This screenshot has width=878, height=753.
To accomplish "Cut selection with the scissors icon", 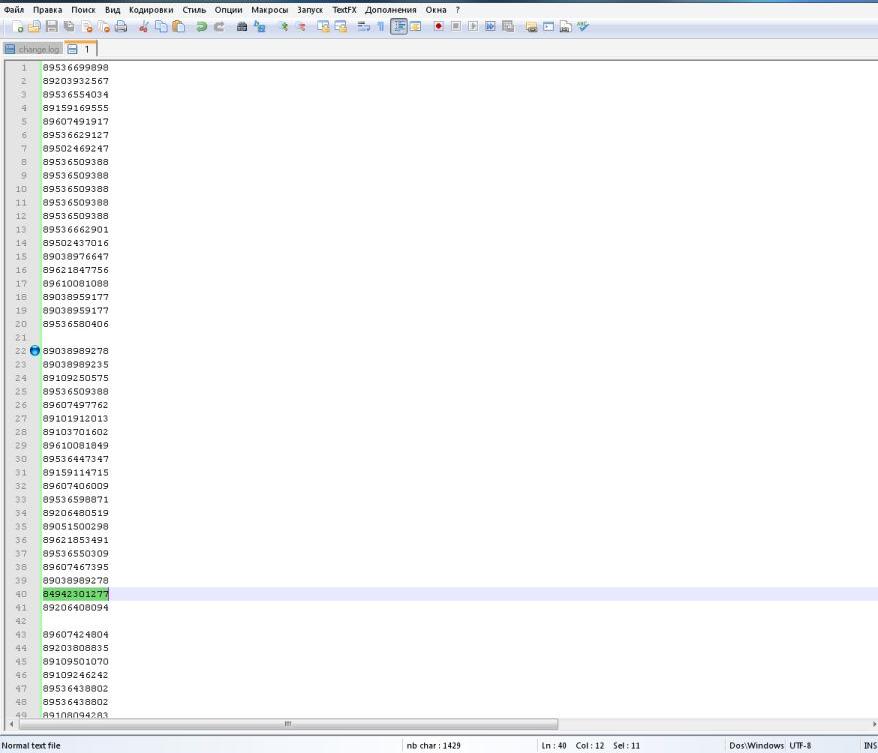I will click(144, 26).
